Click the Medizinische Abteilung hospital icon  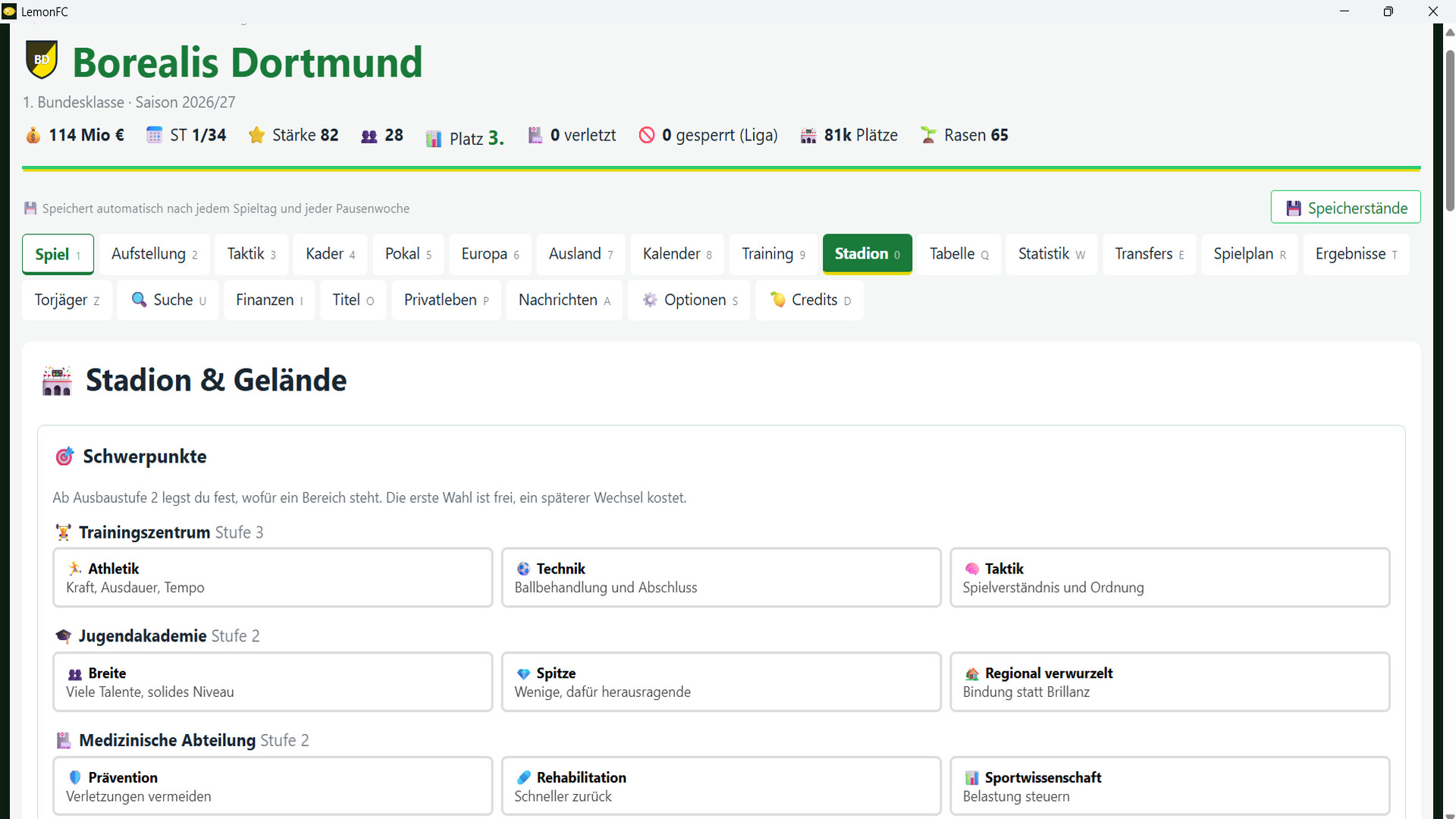64,740
